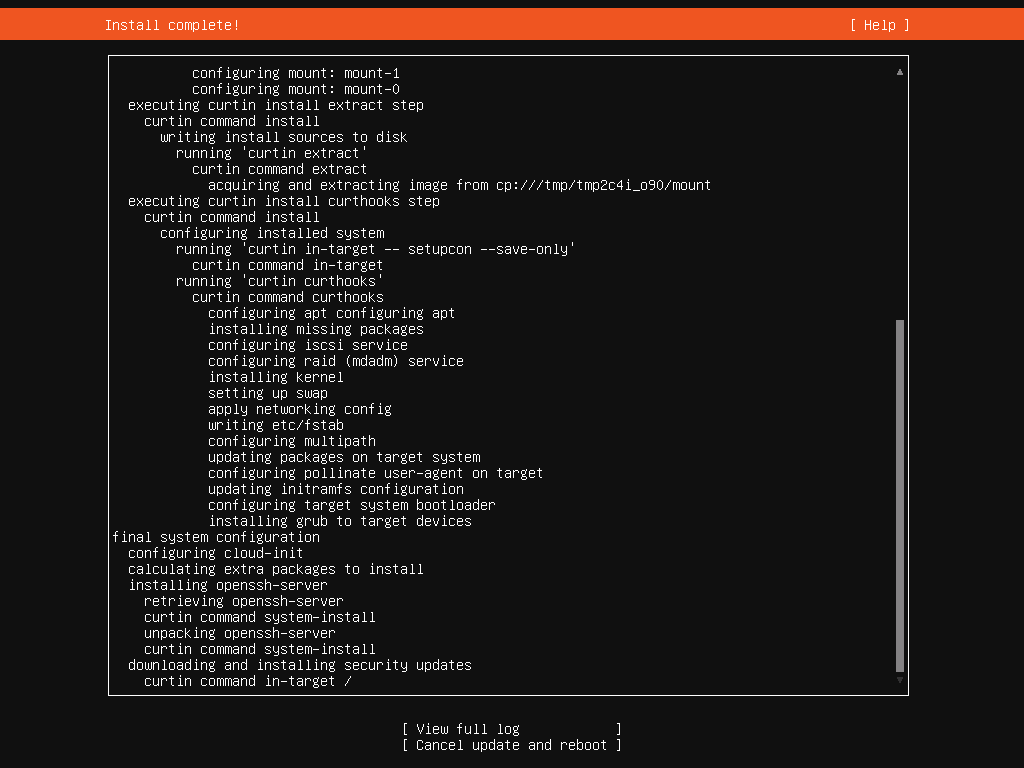Click 'updating initramfs configuration' log line
The image size is (1024, 768).
tap(336, 489)
